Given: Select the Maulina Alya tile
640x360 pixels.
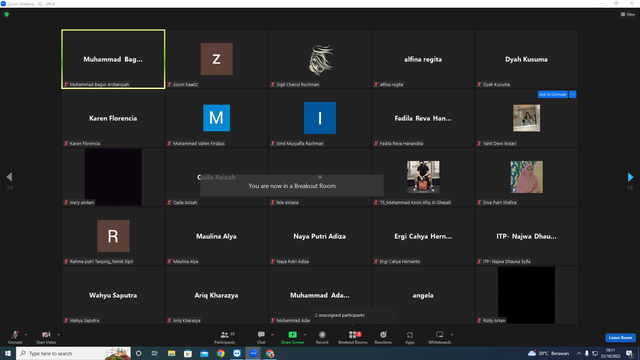Looking at the screenshot, I should [x=217, y=236].
